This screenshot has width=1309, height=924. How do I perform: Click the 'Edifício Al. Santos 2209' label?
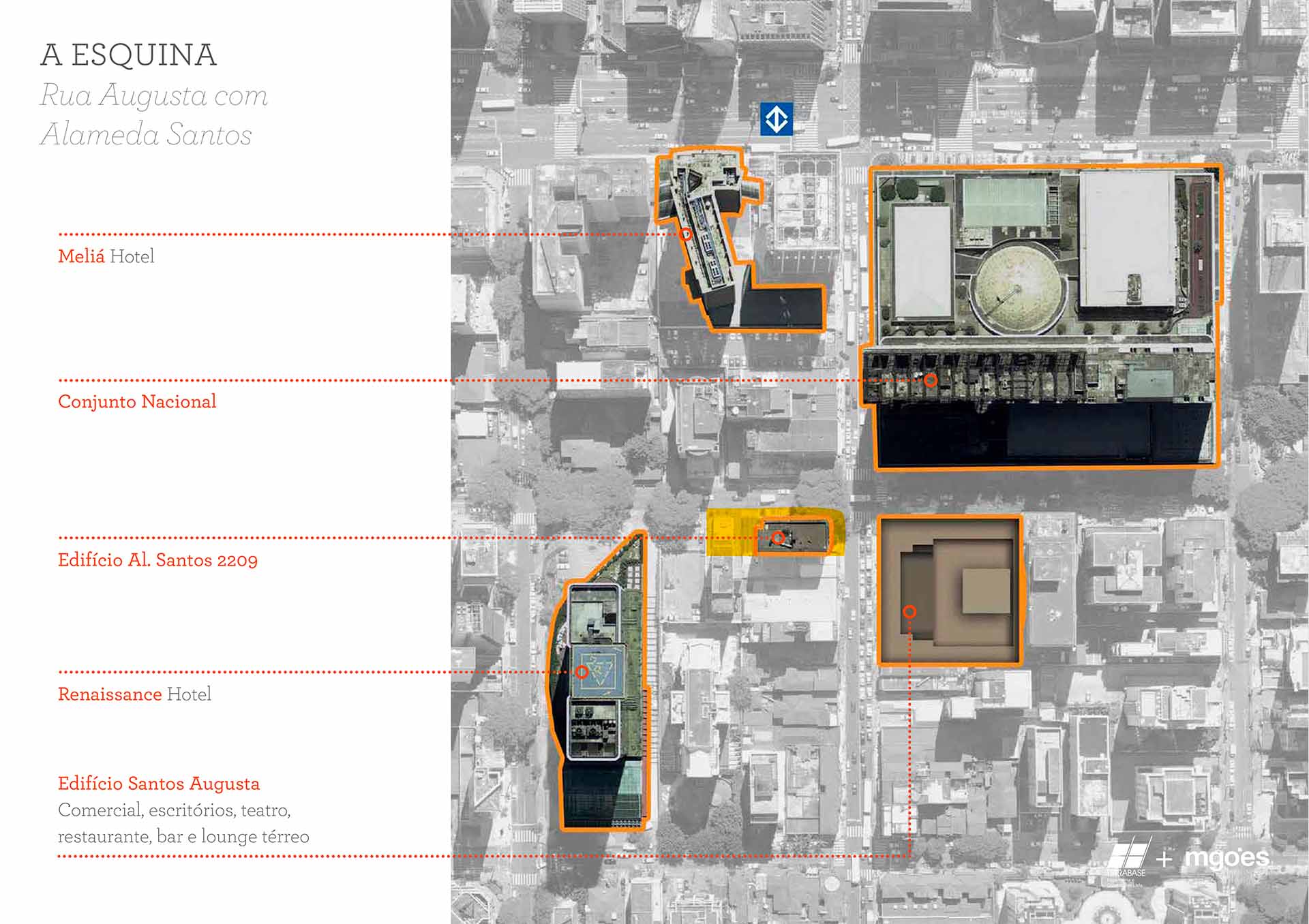tap(157, 560)
